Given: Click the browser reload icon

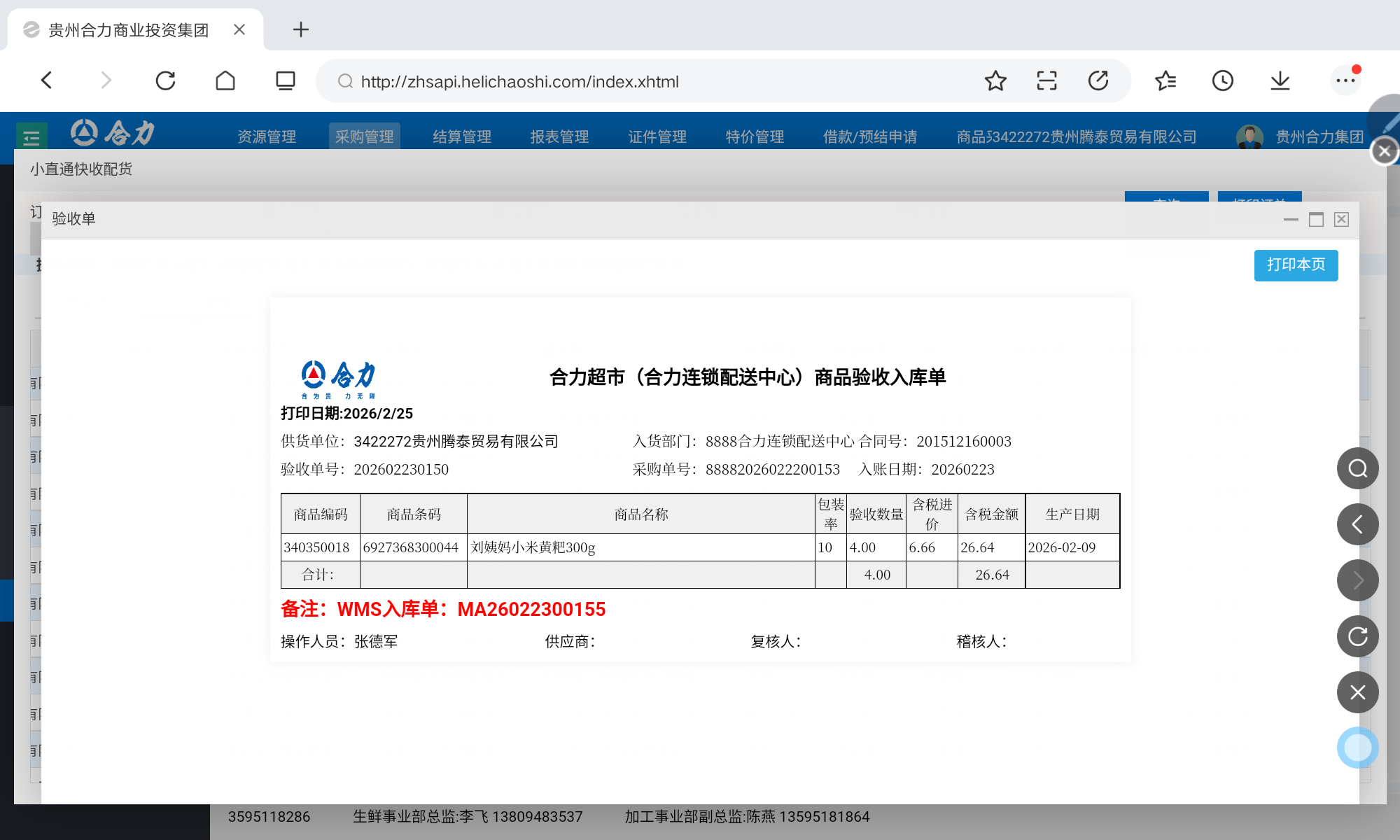Looking at the screenshot, I should (165, 81).
